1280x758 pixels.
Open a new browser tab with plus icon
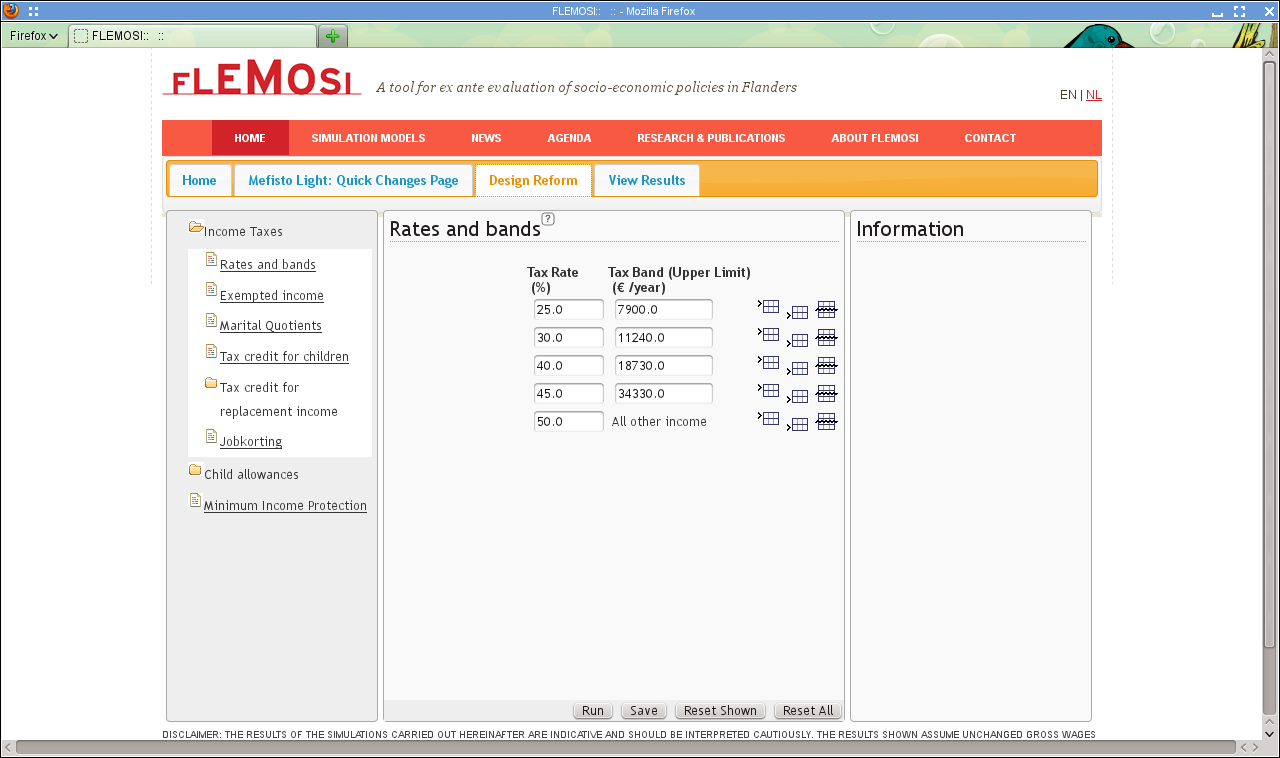pos(333,36)
